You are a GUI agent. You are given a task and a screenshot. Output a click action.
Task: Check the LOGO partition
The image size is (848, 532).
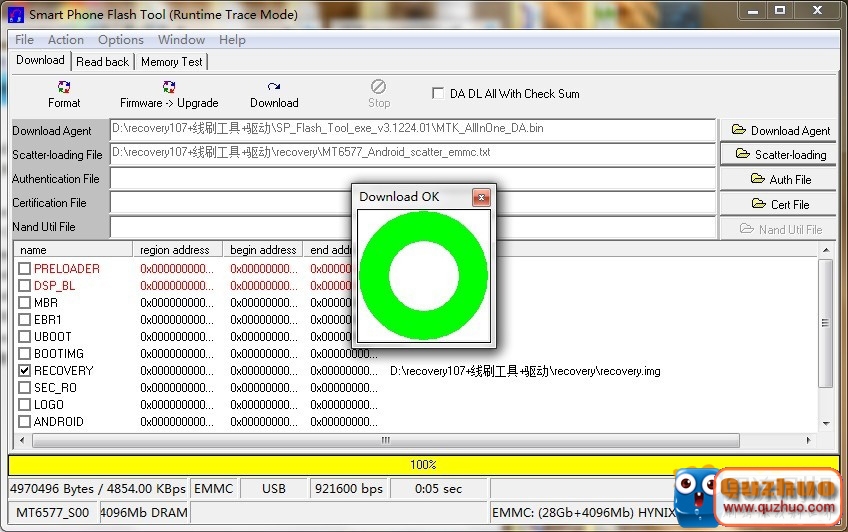(24, 404)
